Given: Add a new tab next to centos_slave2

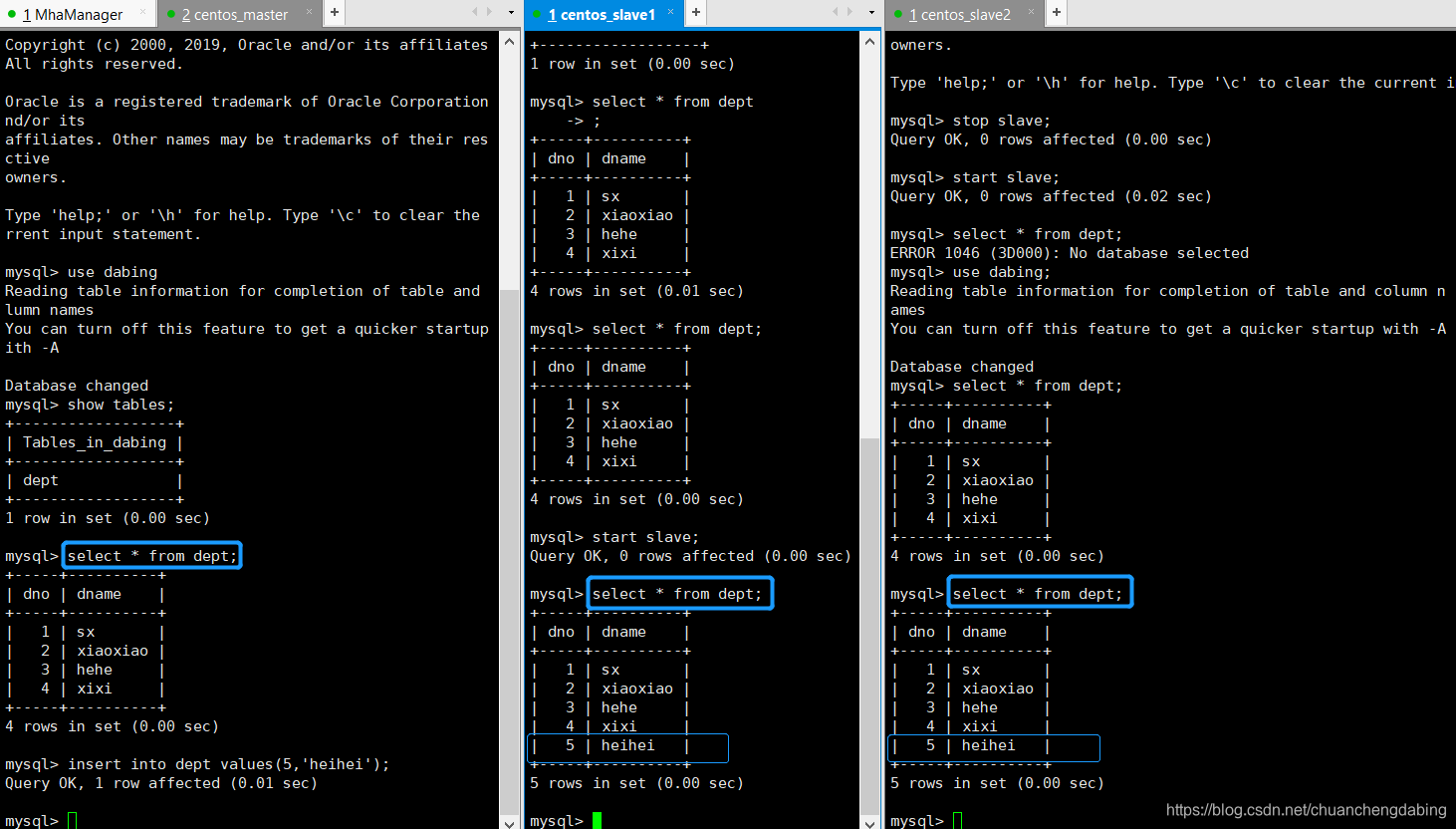Looking at the screenshot, I should pyautogui.click(x=1057, y=13).
